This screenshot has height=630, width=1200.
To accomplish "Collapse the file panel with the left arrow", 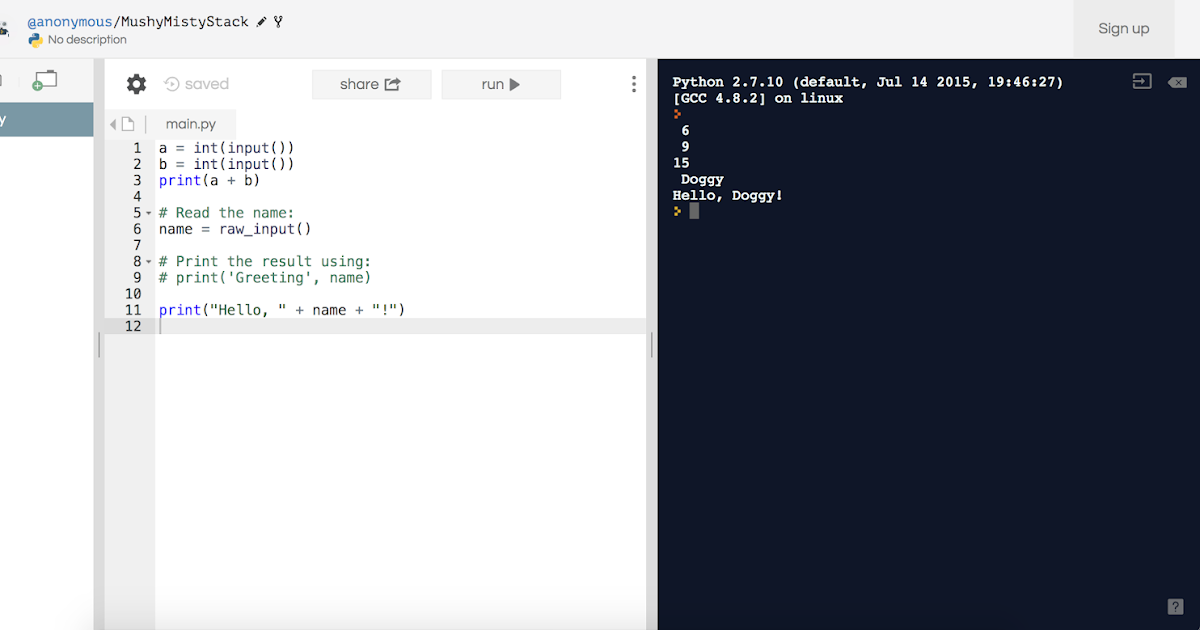I will click(x=112, y=122).
